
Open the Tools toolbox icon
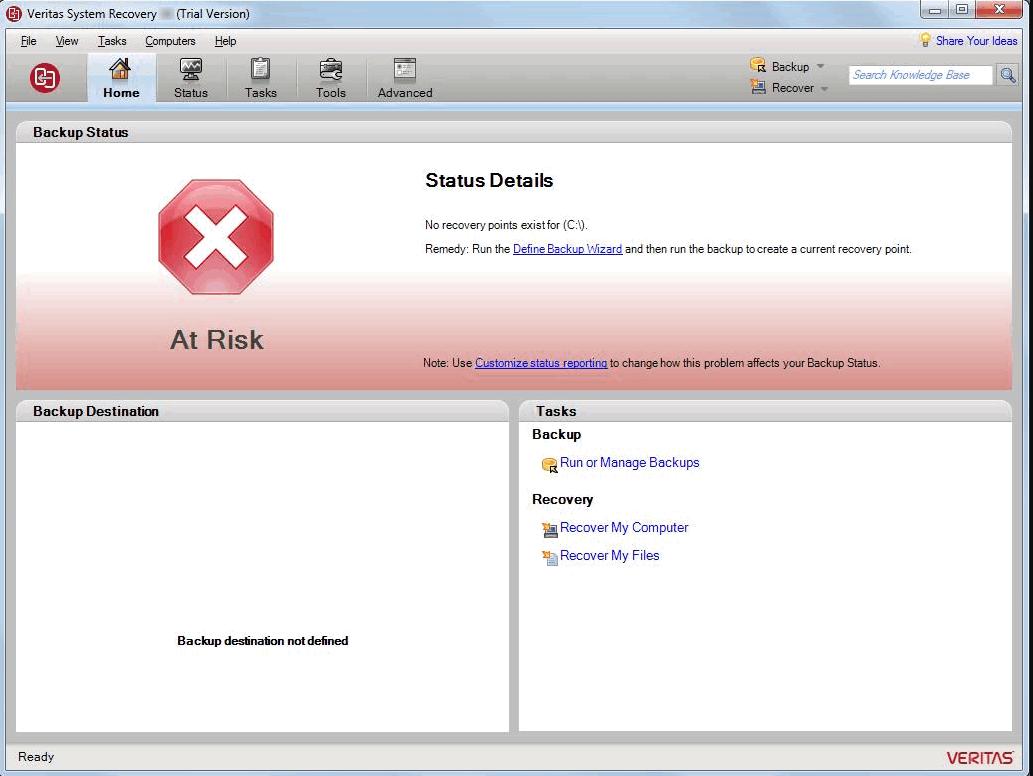[x=330, y=69]
